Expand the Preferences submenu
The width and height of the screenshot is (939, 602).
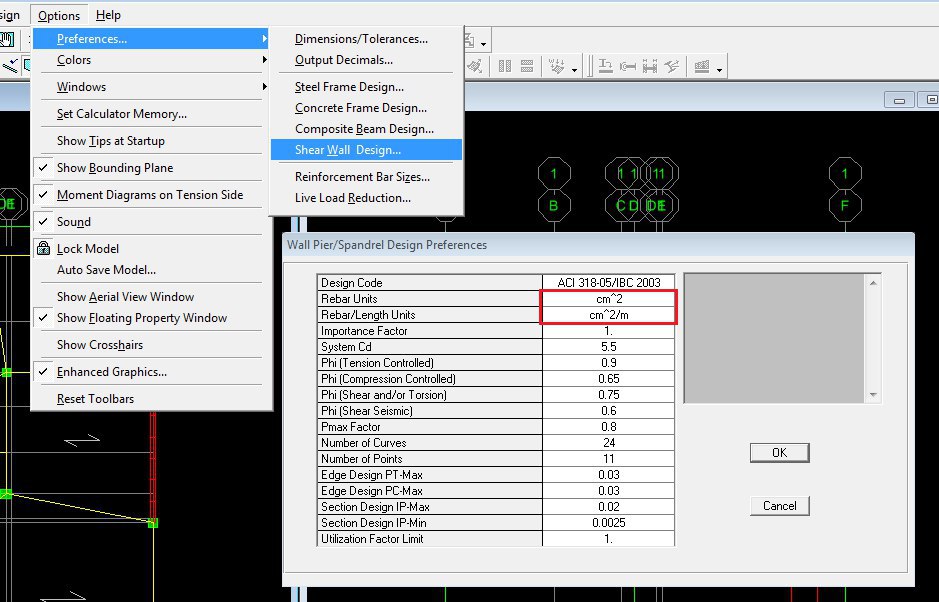pos(152,39)
